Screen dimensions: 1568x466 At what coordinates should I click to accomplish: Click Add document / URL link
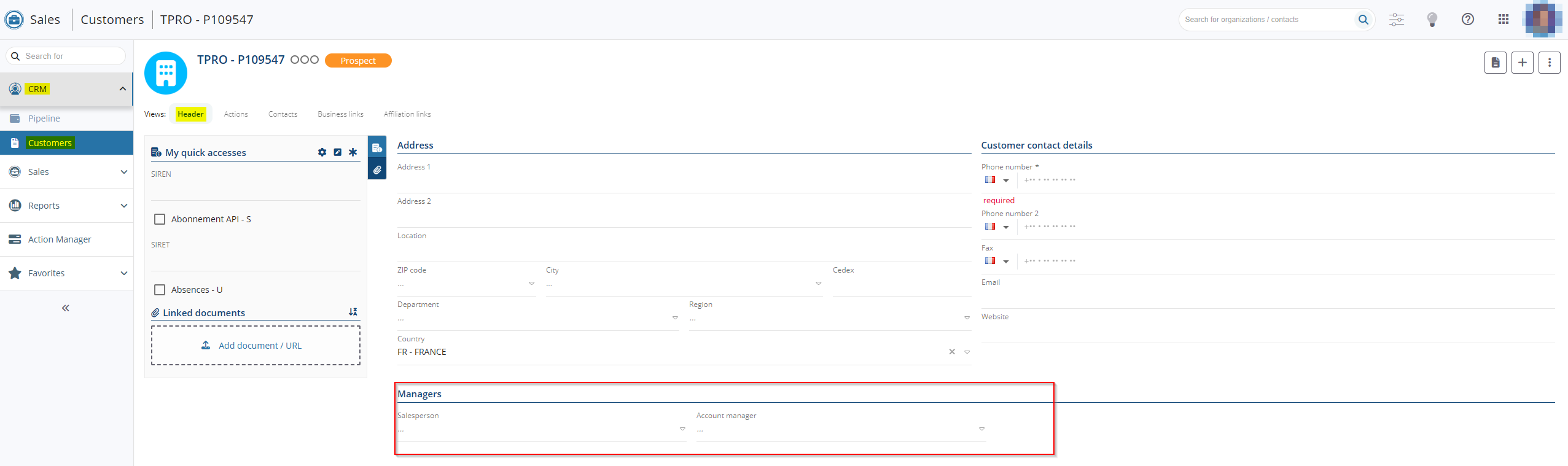(259, 346)
